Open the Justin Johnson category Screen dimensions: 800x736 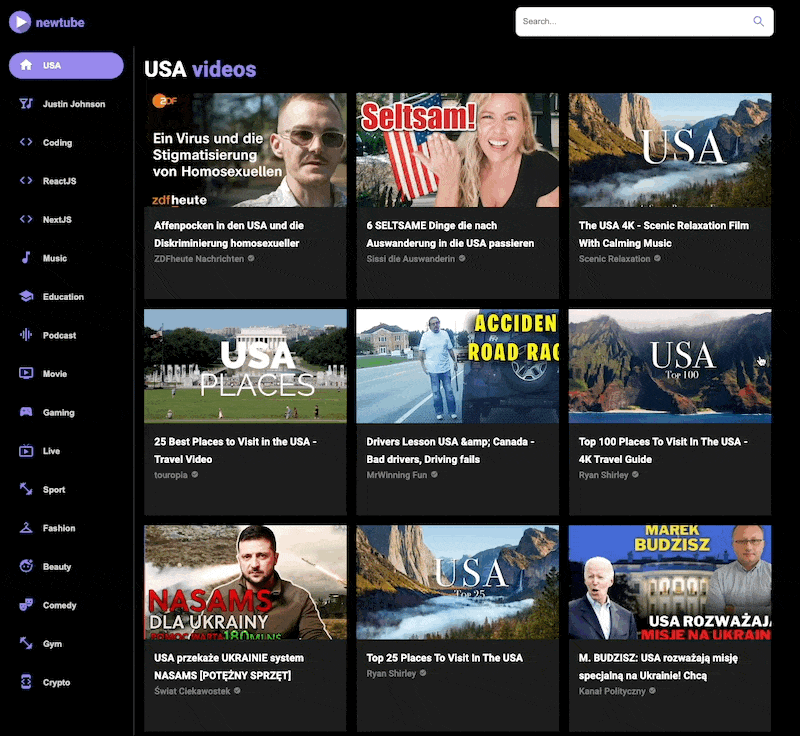click(66, 104)
